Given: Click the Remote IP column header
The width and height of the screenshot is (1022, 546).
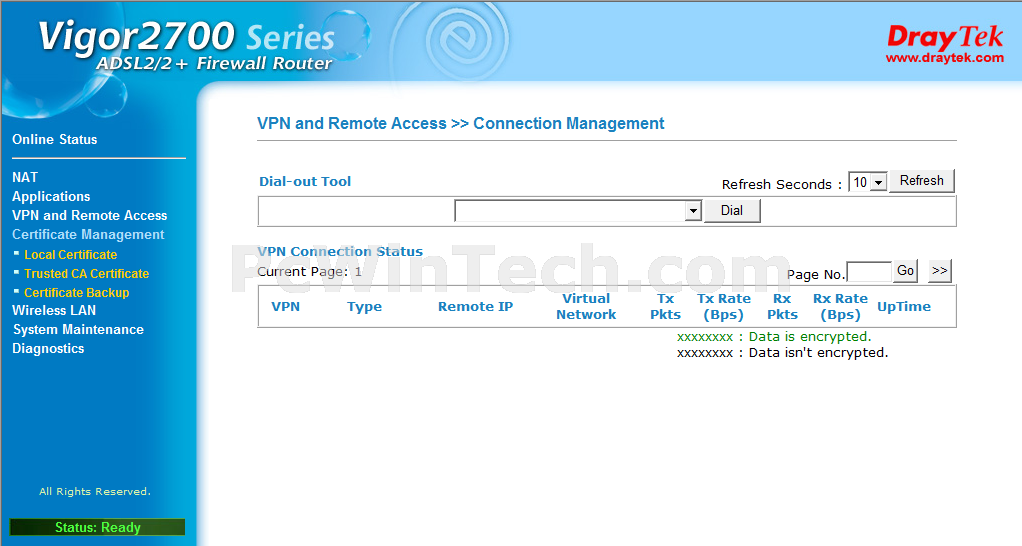Looking at the screenshot, I should tap(475, 306).
